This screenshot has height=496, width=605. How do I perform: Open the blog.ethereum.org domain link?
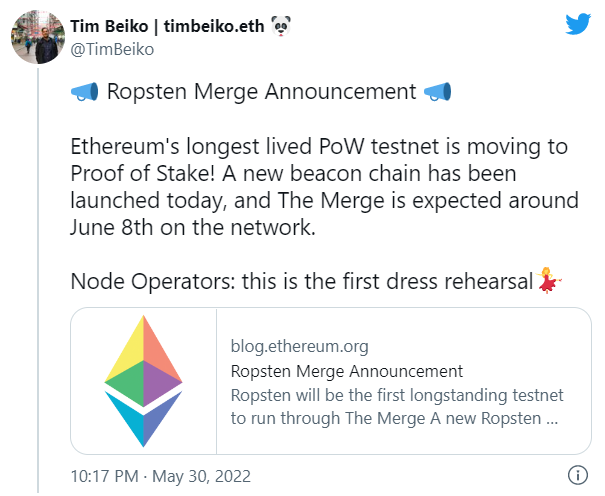299,346
